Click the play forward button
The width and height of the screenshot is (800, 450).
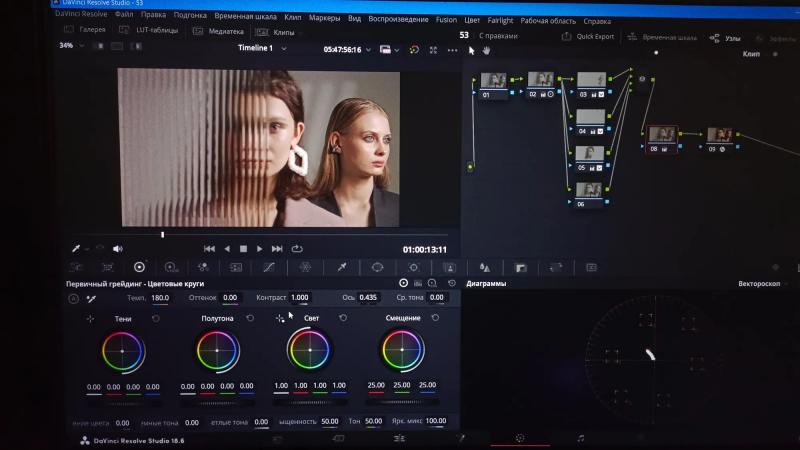[260, 248]
